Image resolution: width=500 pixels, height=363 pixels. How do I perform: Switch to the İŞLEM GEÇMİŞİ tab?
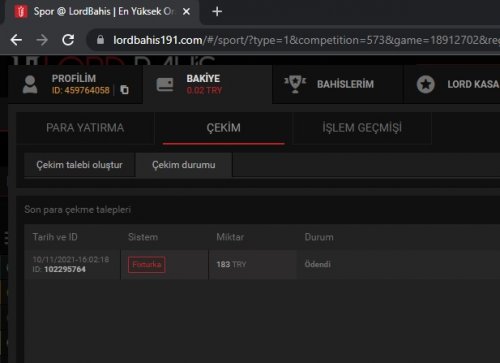(x=362, y=128)
